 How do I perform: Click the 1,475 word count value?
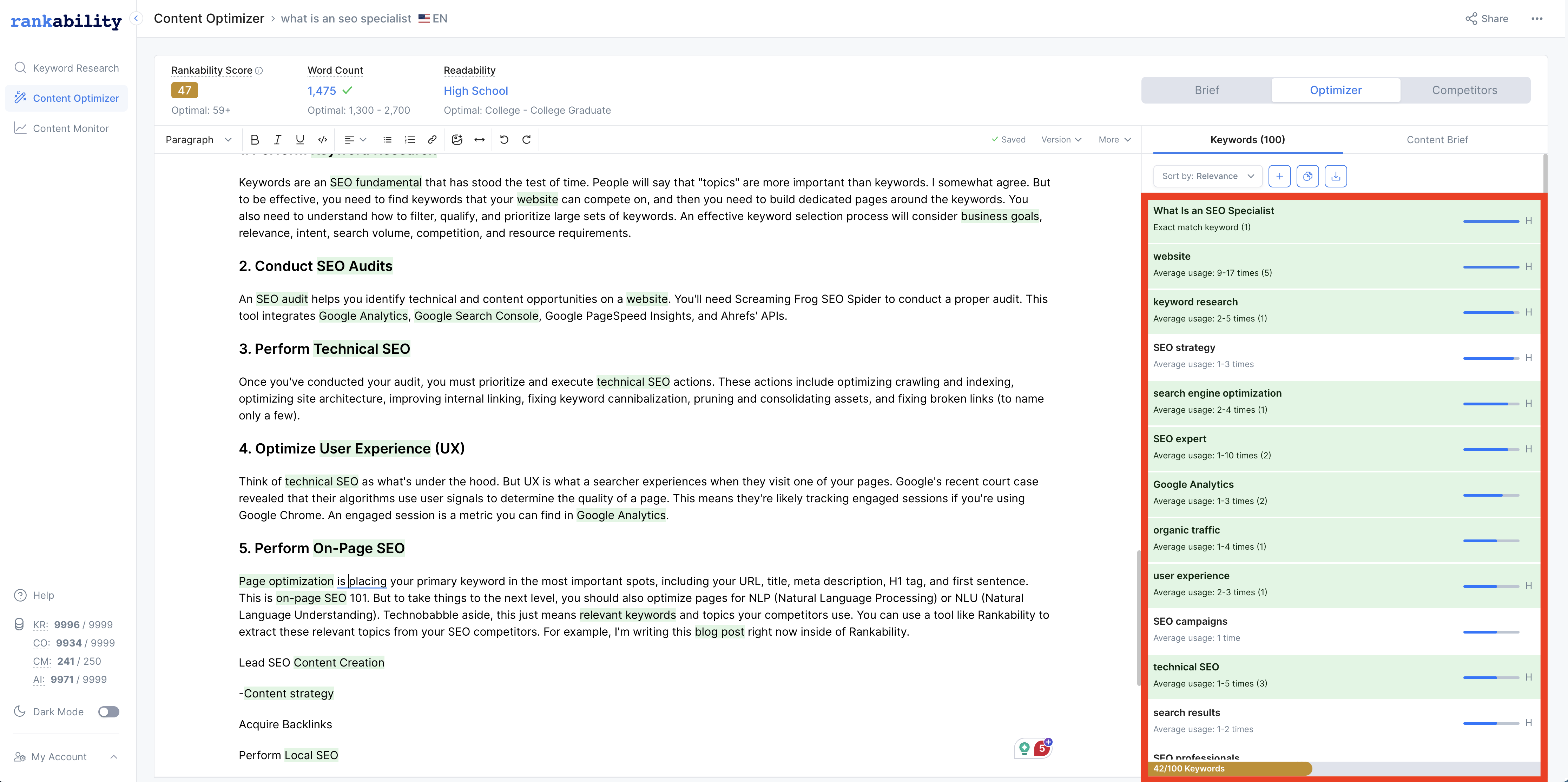(321, 91)
